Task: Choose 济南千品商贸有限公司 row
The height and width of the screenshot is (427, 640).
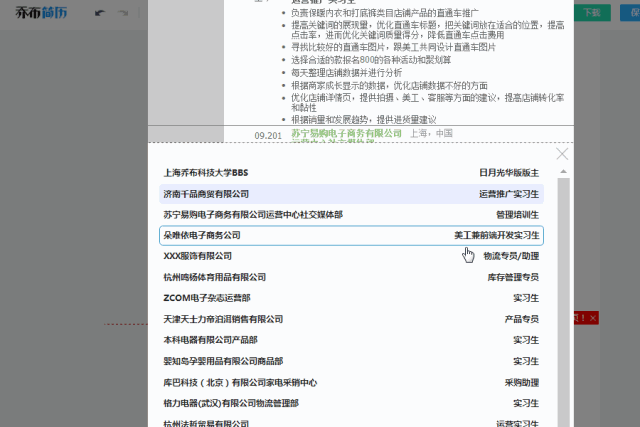Action: point(351,194)
